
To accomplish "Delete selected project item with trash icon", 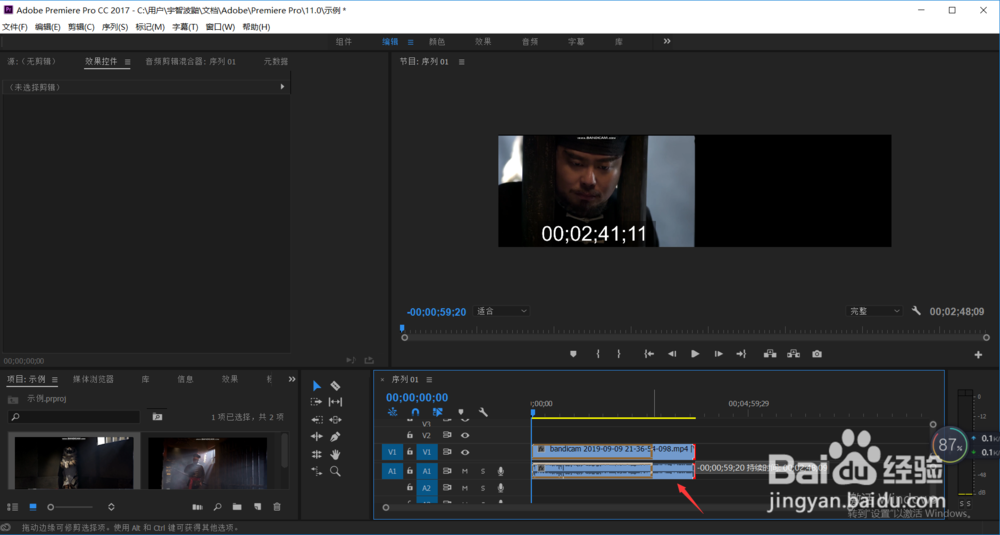I will (277, 507).
